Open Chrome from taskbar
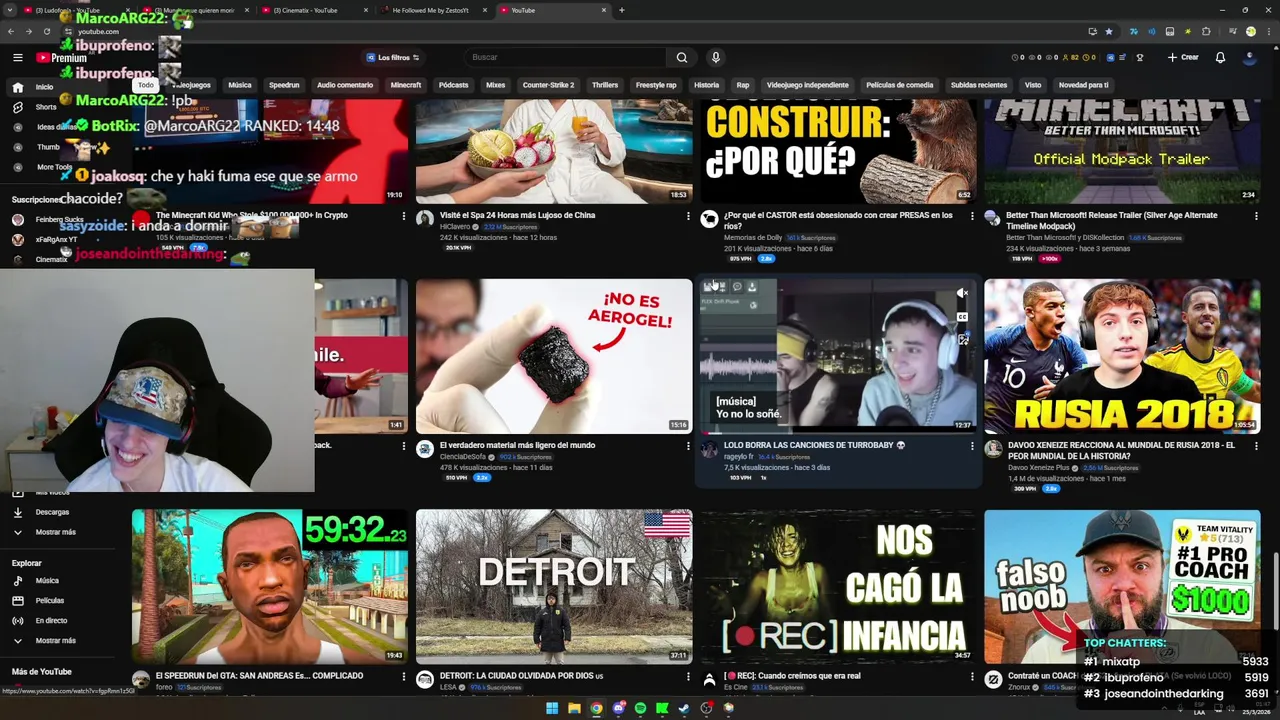1280x720 pixels. [596, 708]
